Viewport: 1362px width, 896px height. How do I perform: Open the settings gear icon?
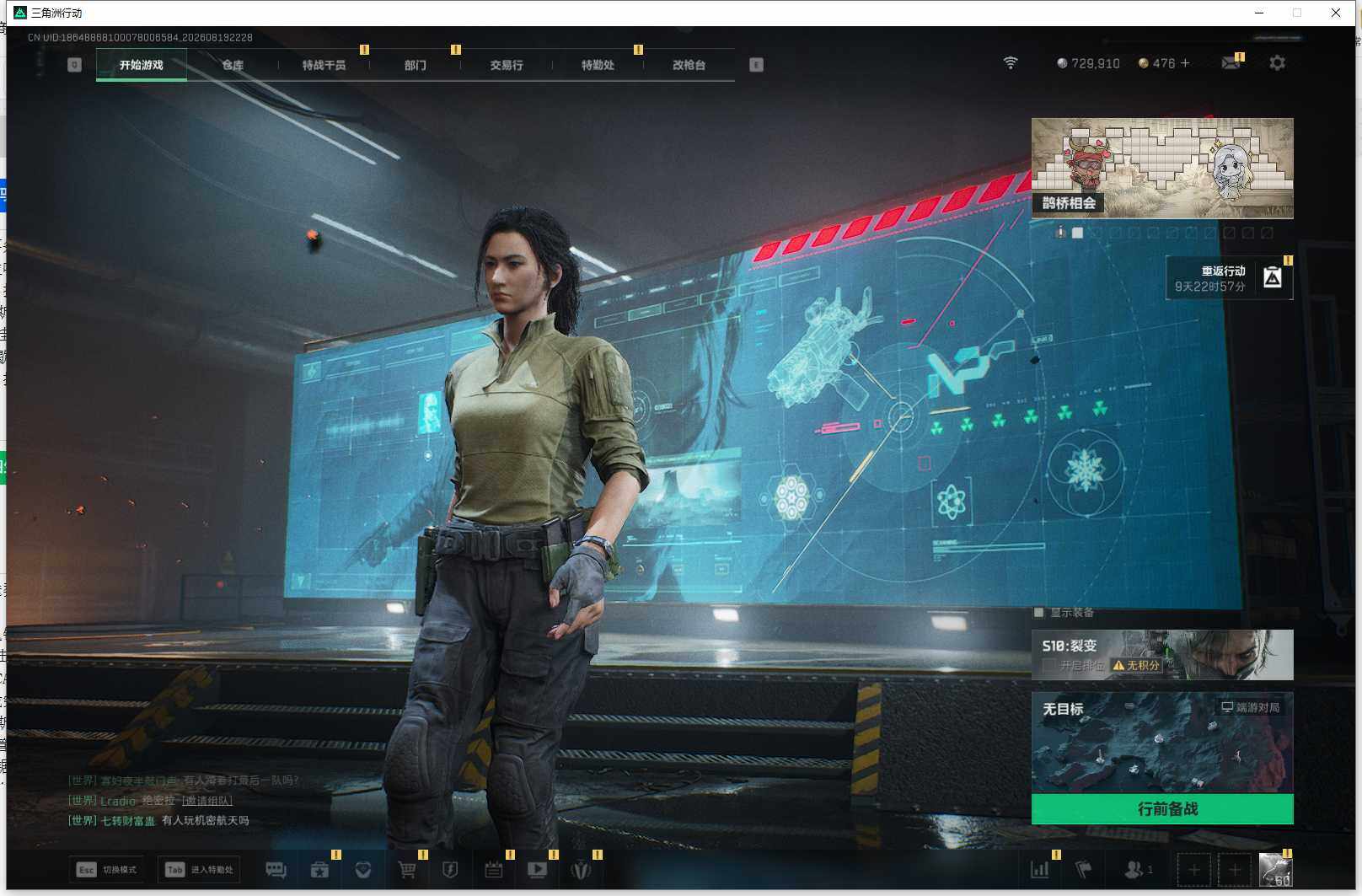pyautogui.click(x=1278, y=63)
